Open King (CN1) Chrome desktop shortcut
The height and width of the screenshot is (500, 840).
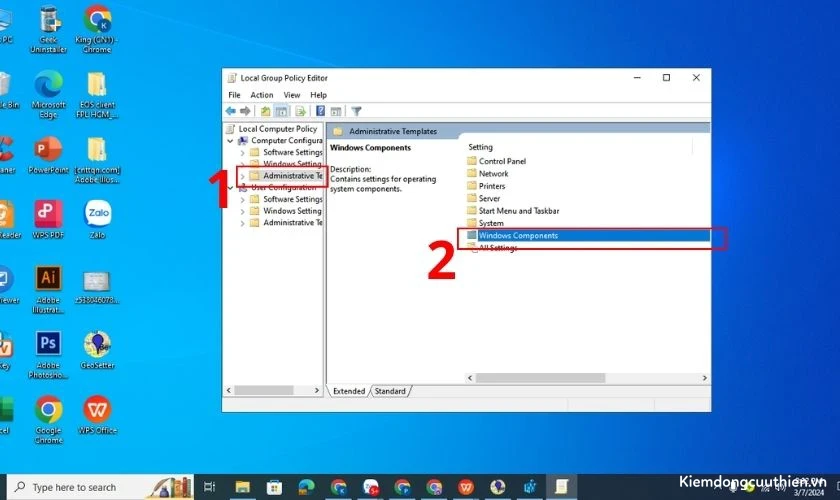click(x=97, y=29)
